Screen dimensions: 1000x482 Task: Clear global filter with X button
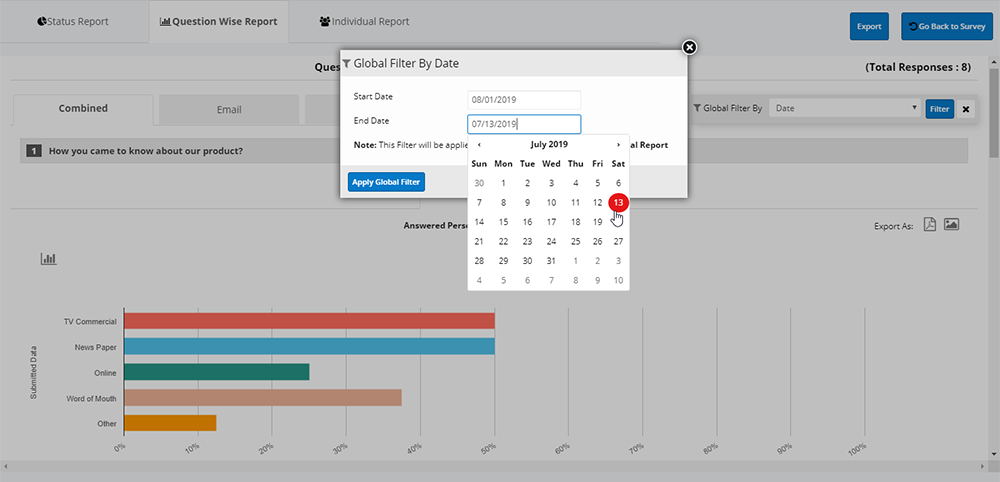[x=966, y=109]
